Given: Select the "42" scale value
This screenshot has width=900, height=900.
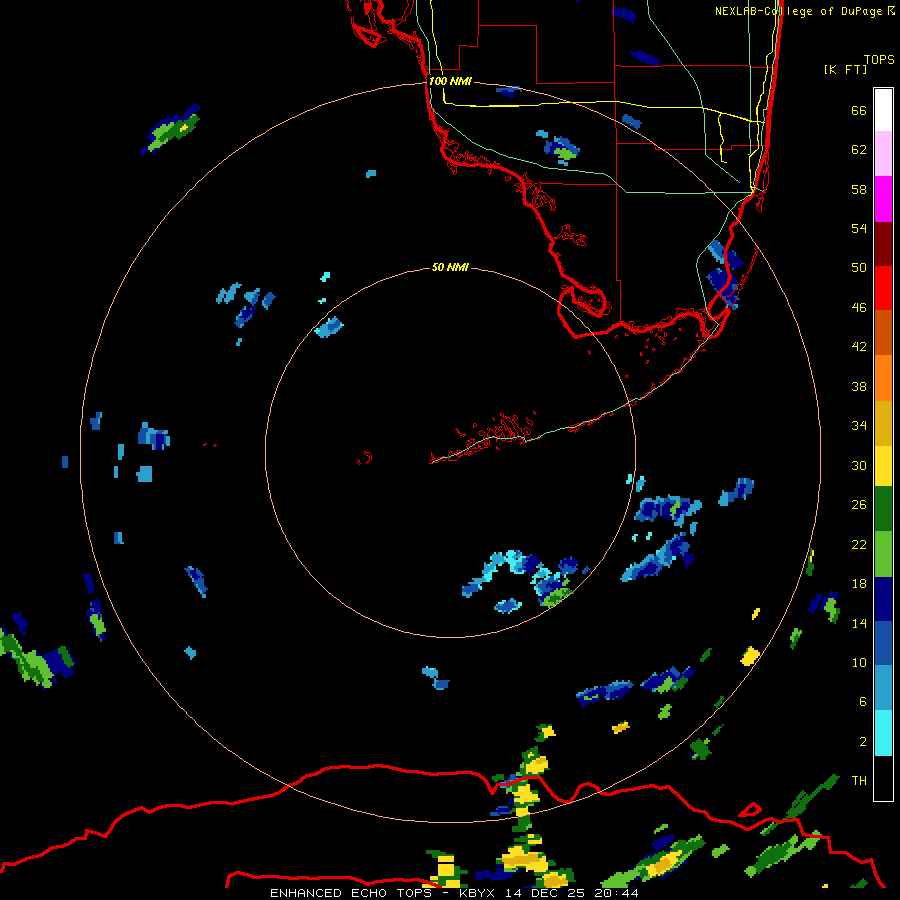Looking at the screenshot, I should pos(859,347).
